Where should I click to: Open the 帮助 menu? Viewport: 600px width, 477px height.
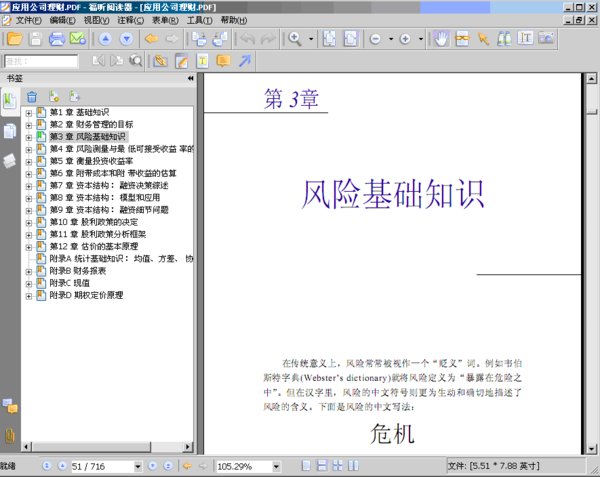click(233, 20)
